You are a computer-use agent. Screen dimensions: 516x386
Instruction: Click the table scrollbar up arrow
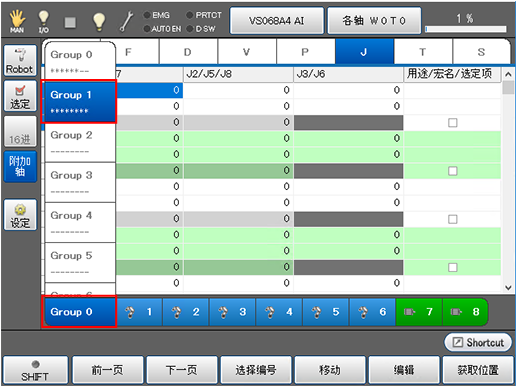click(x=508, y=74)
